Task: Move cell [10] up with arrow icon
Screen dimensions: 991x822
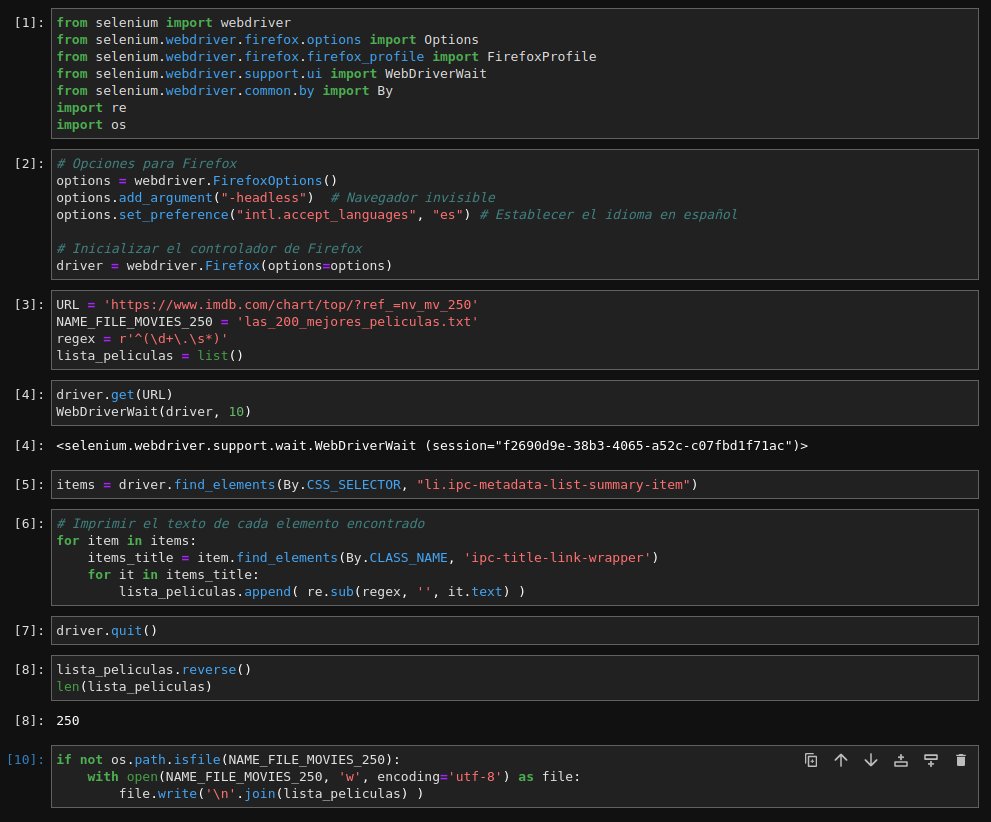Action: tap(841, 760)
